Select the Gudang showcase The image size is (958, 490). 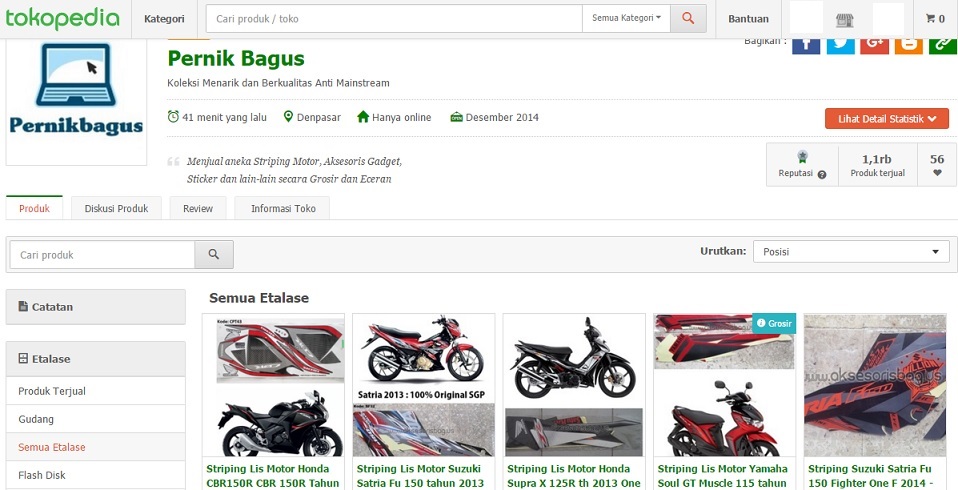(x=95, y=419)
